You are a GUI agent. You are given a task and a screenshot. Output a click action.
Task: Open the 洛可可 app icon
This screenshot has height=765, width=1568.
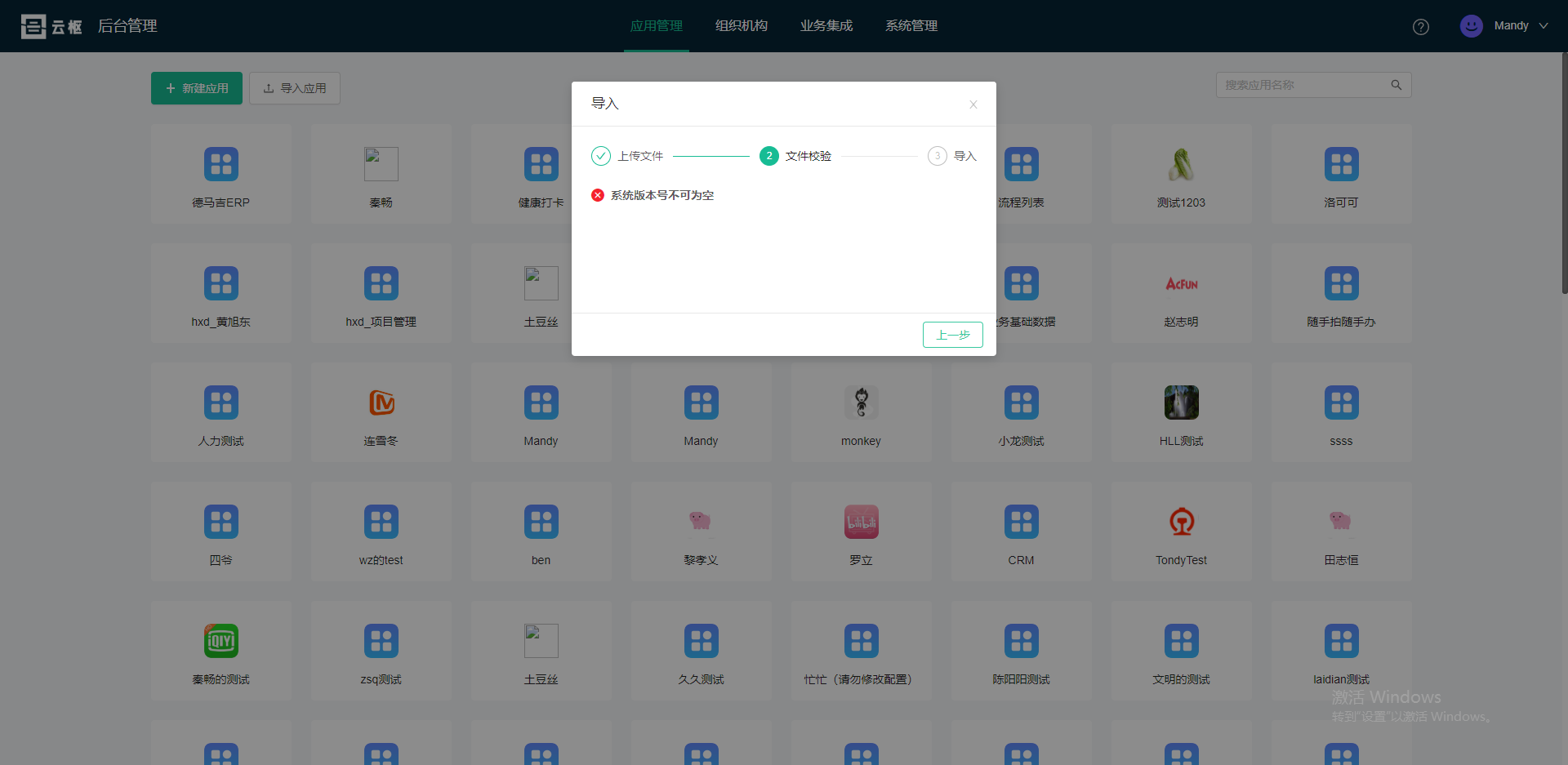[1342, 164]
